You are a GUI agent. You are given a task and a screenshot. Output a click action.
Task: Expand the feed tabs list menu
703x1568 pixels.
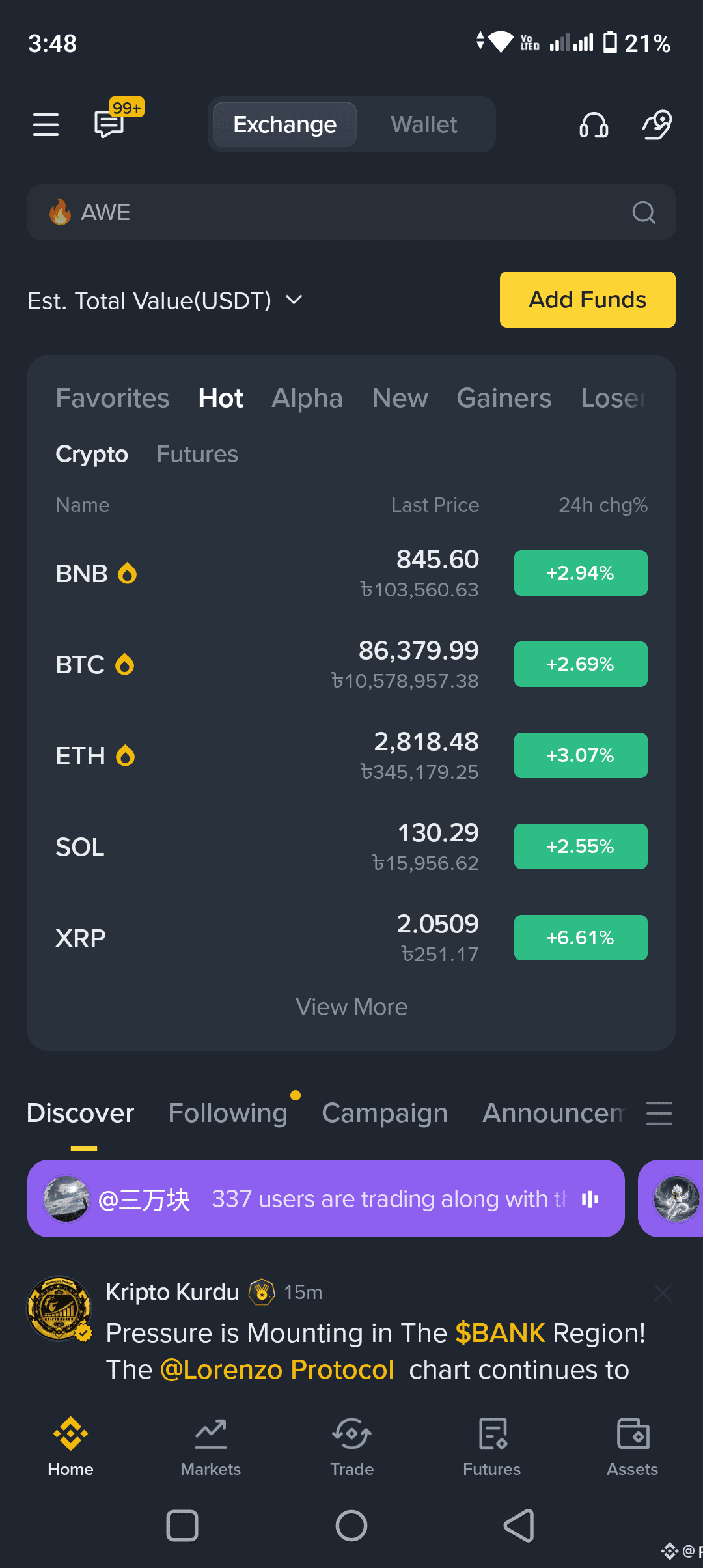pyautogui.click(x=659, y=1113)
